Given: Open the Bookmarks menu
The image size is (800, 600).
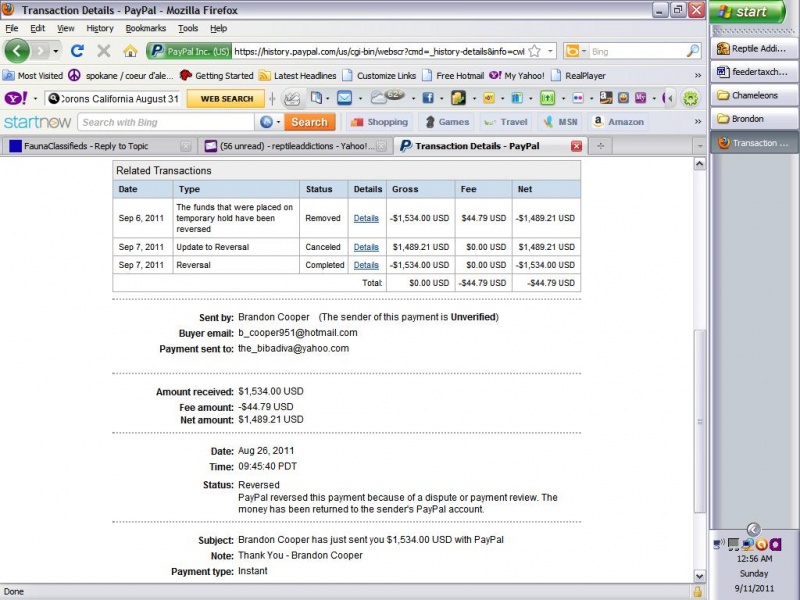Looking at the screenshot, I should click(145, 28).
